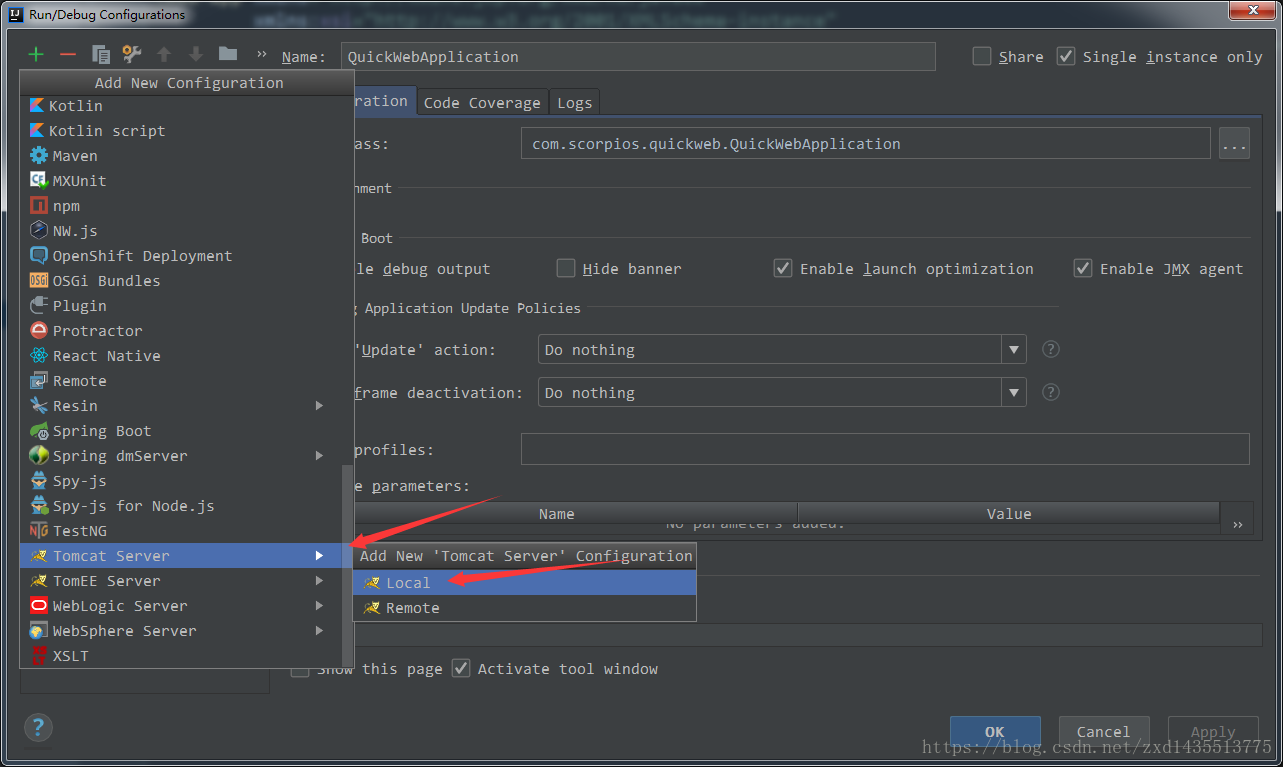The width and height of the screenshot is (1283, 767).
Task: Click the Move Up arrow icon
Action: (164, 55)
